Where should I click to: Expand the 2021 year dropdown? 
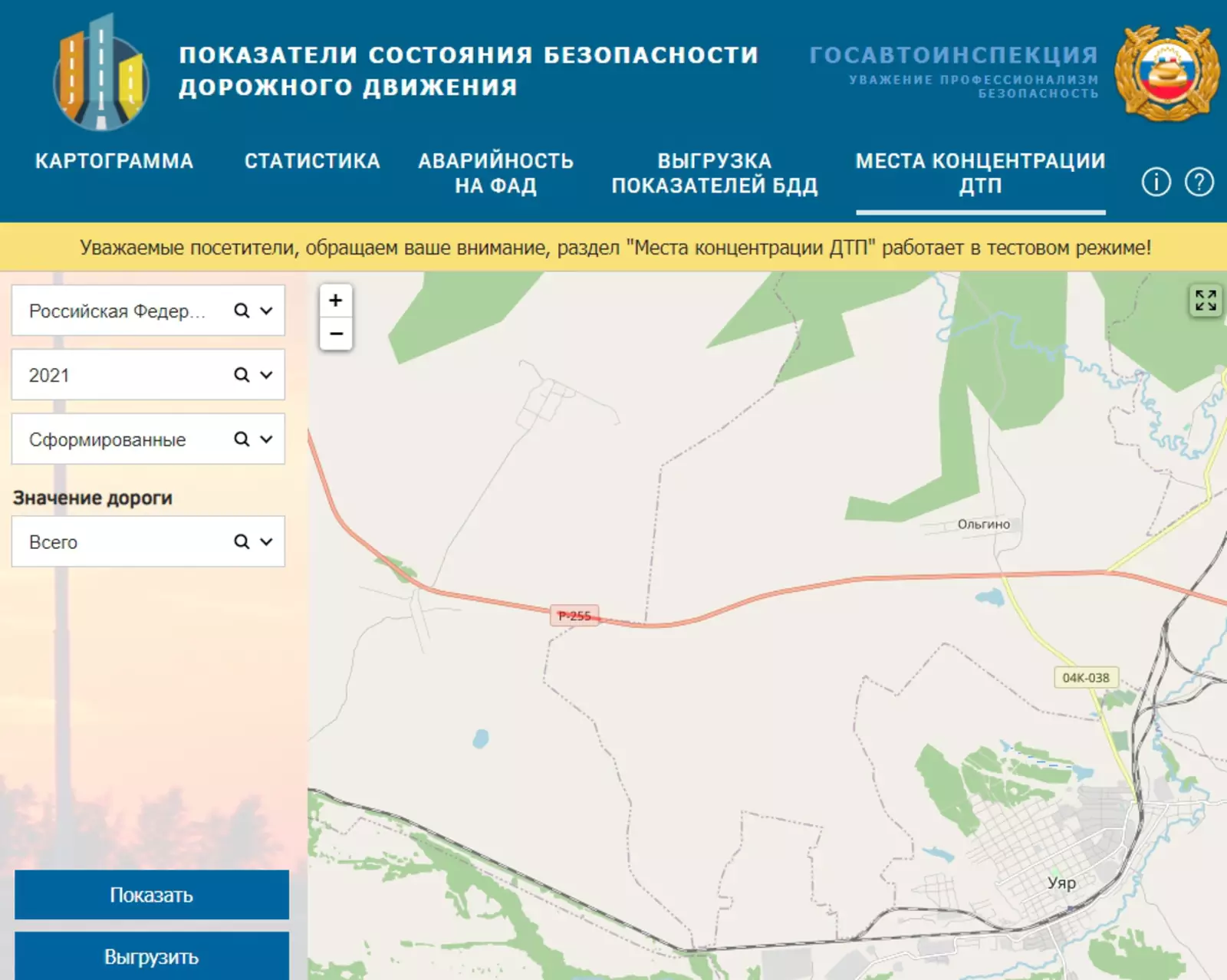(266, 375)
